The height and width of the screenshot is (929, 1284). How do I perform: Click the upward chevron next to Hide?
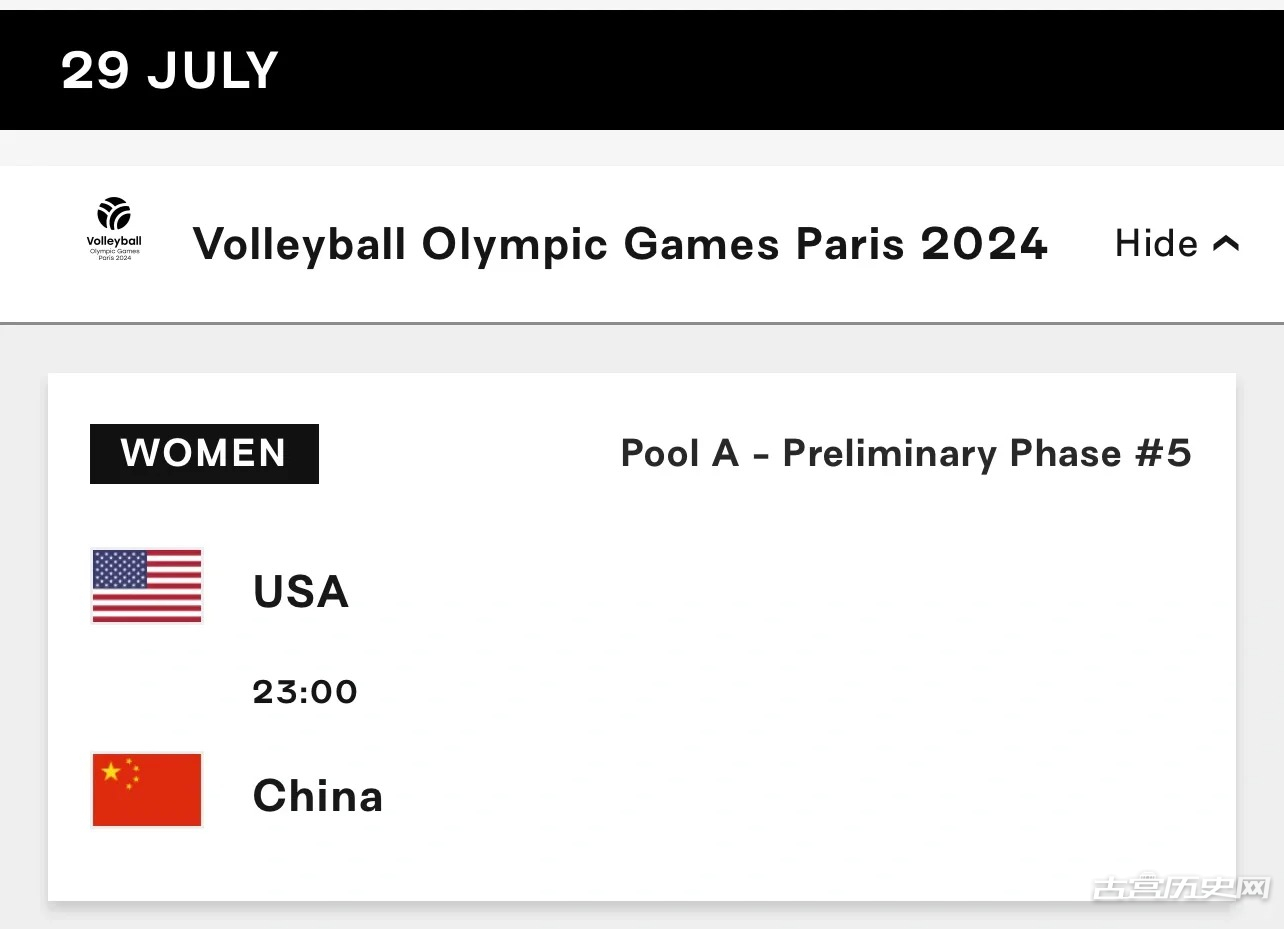pos(1226,243)
